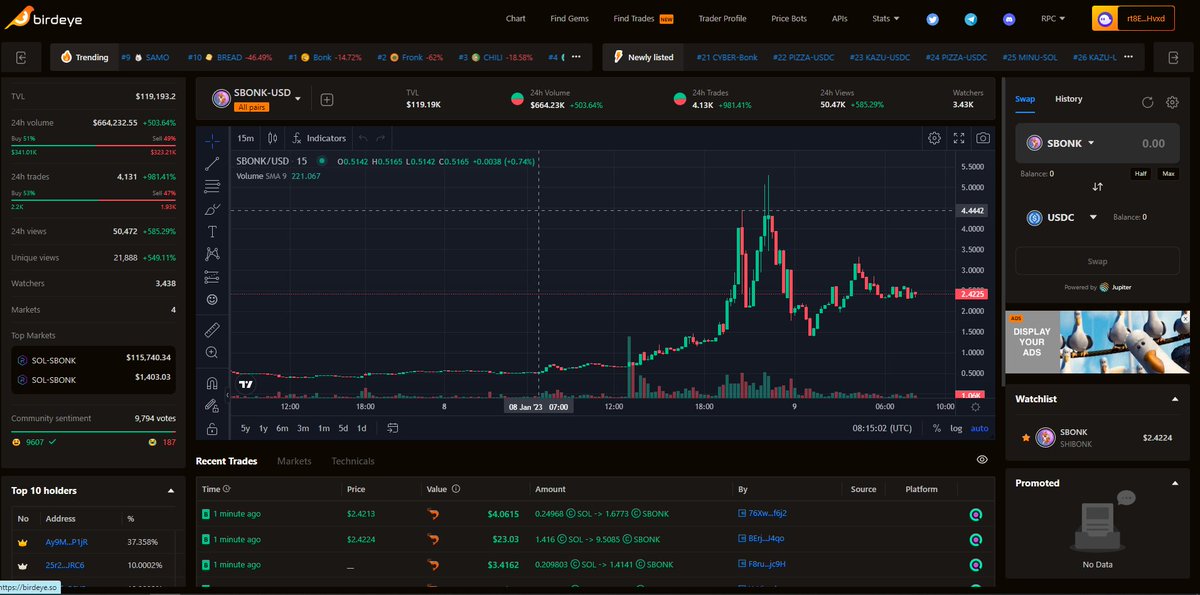
Task: Toggle recent trades visibility eye
Action: [982, 460]
